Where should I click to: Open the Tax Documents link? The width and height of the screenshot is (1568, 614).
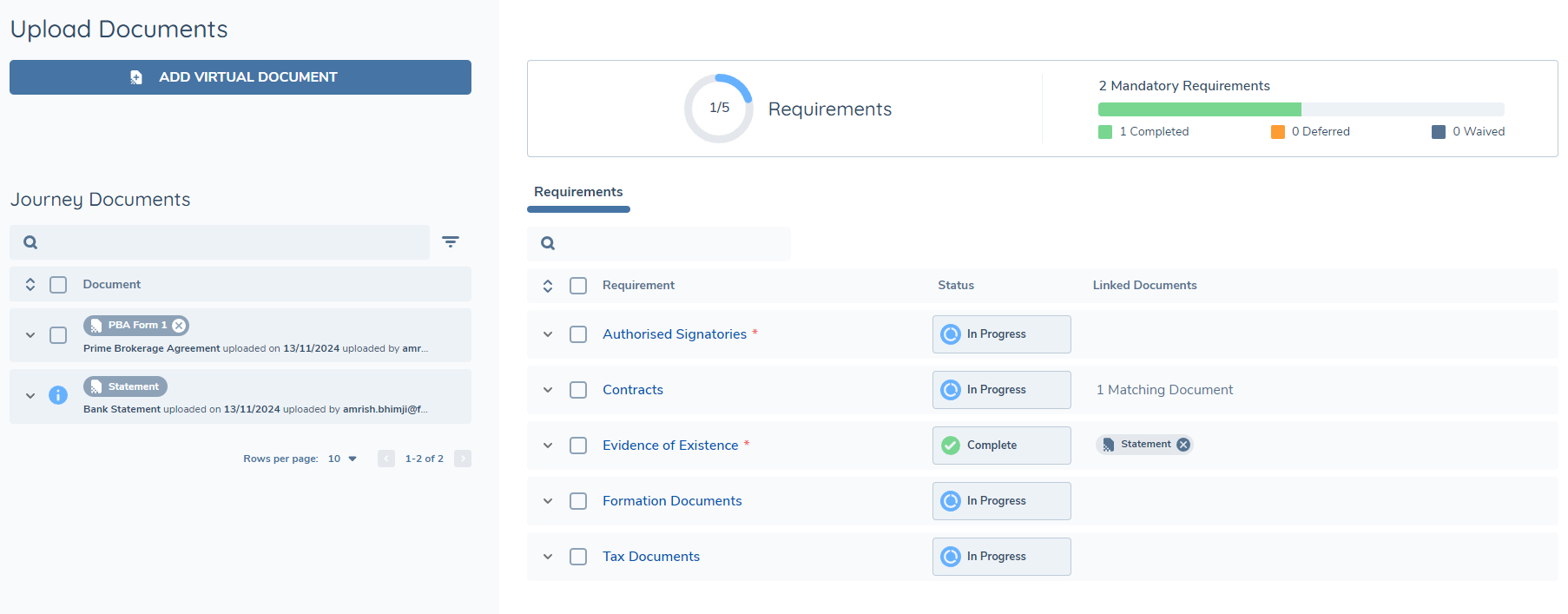[x=651, y=557]
